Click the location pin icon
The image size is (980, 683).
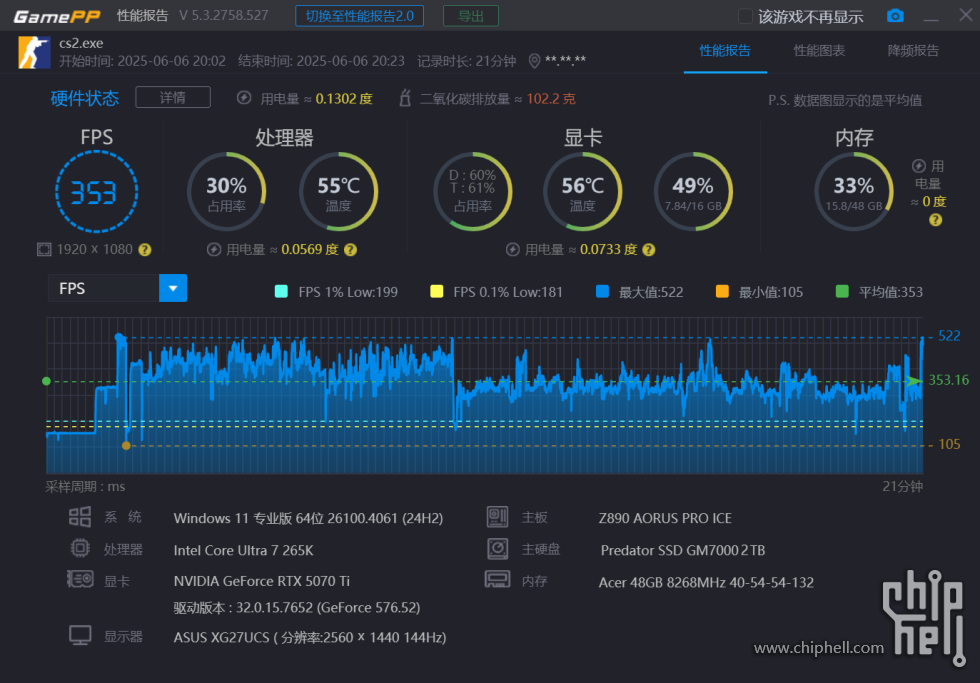click(x=534, y=61)
